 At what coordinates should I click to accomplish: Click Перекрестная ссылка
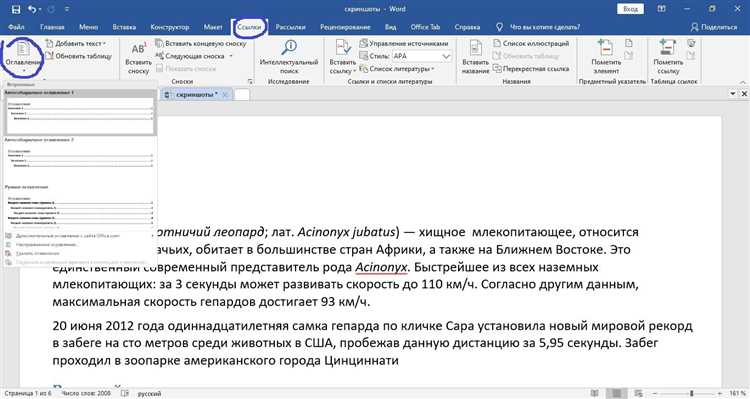(531, 69)
